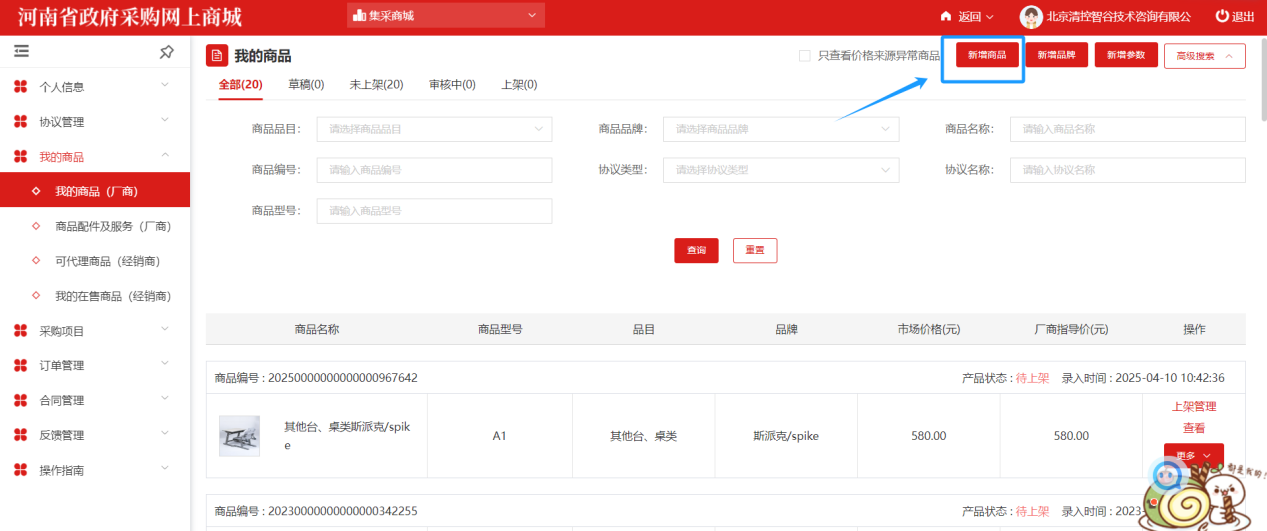Expand the 反馈管理 sidebar menu
The image size is (1267, 531).
pos(95,435)
